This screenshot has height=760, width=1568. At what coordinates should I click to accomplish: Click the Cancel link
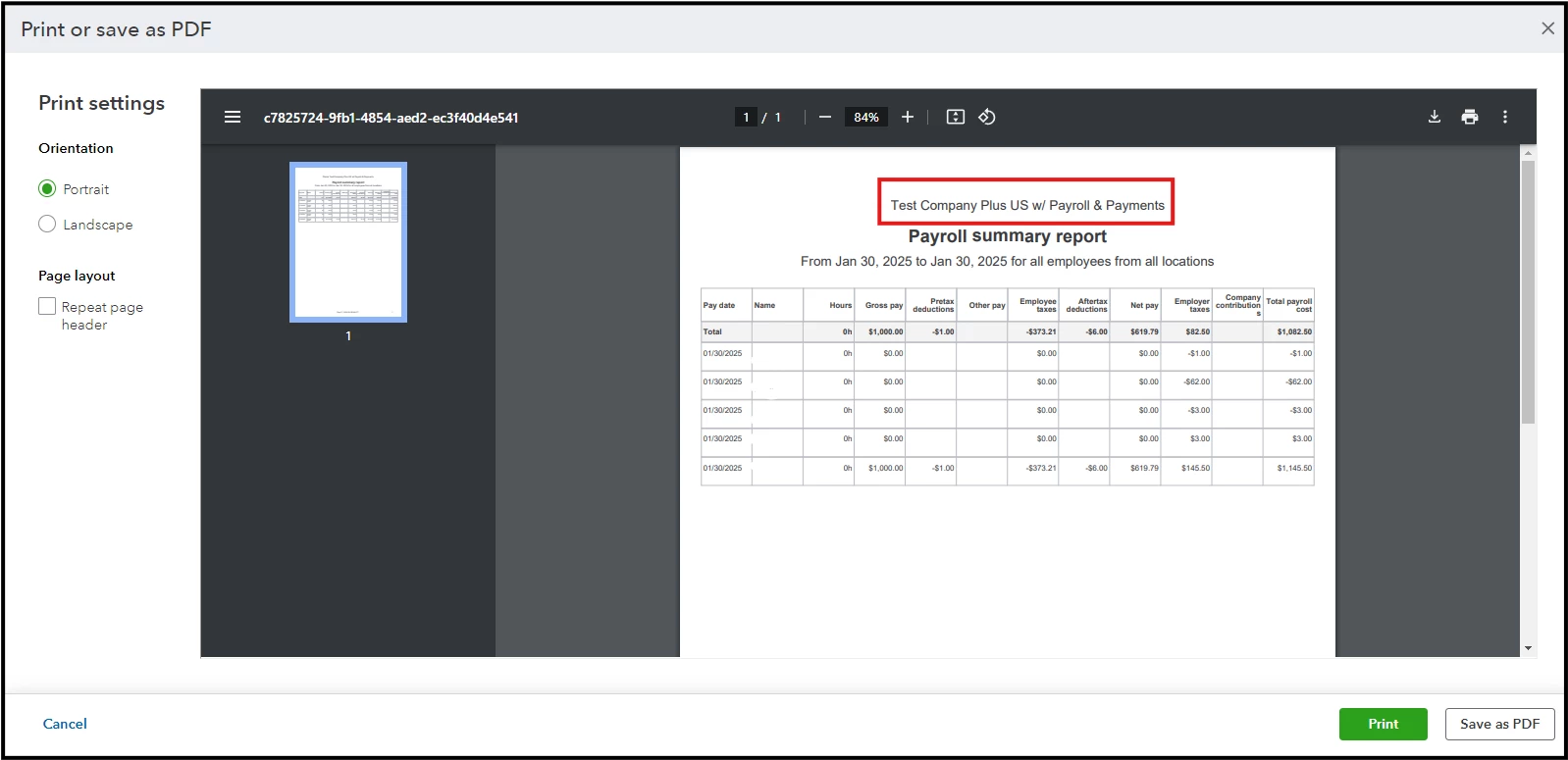65,724
